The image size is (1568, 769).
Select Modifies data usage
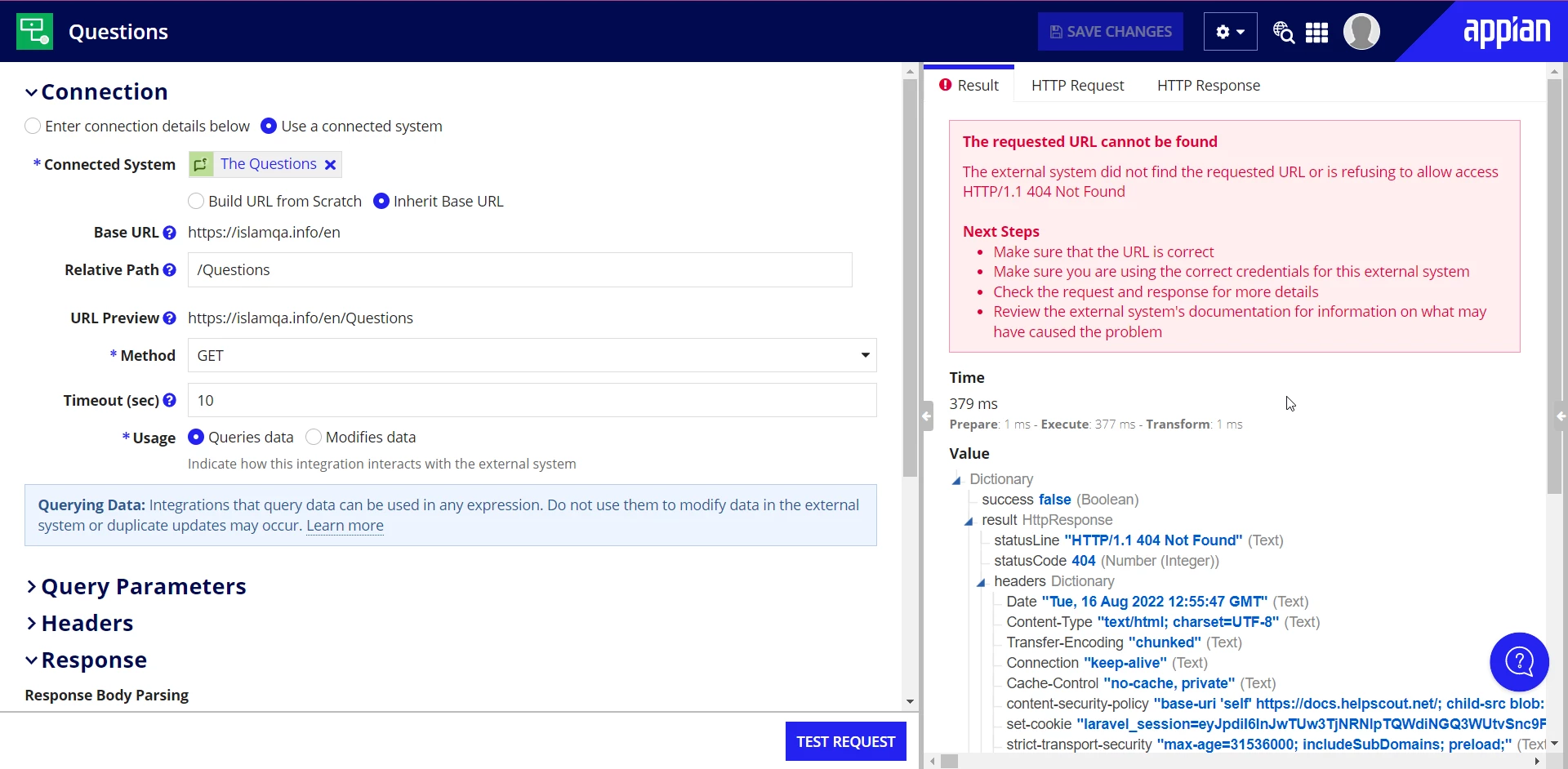pos(314,438)
